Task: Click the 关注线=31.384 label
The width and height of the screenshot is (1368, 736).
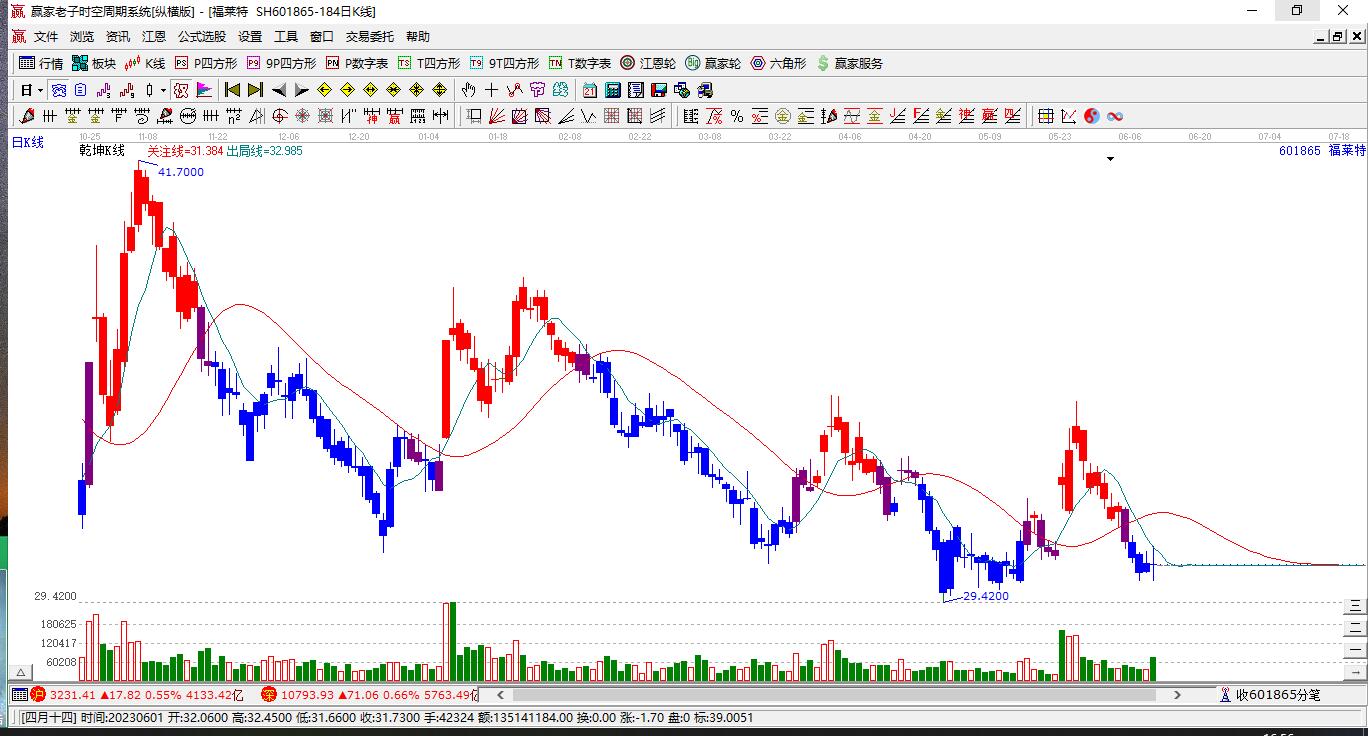Action: pos(185,151)
